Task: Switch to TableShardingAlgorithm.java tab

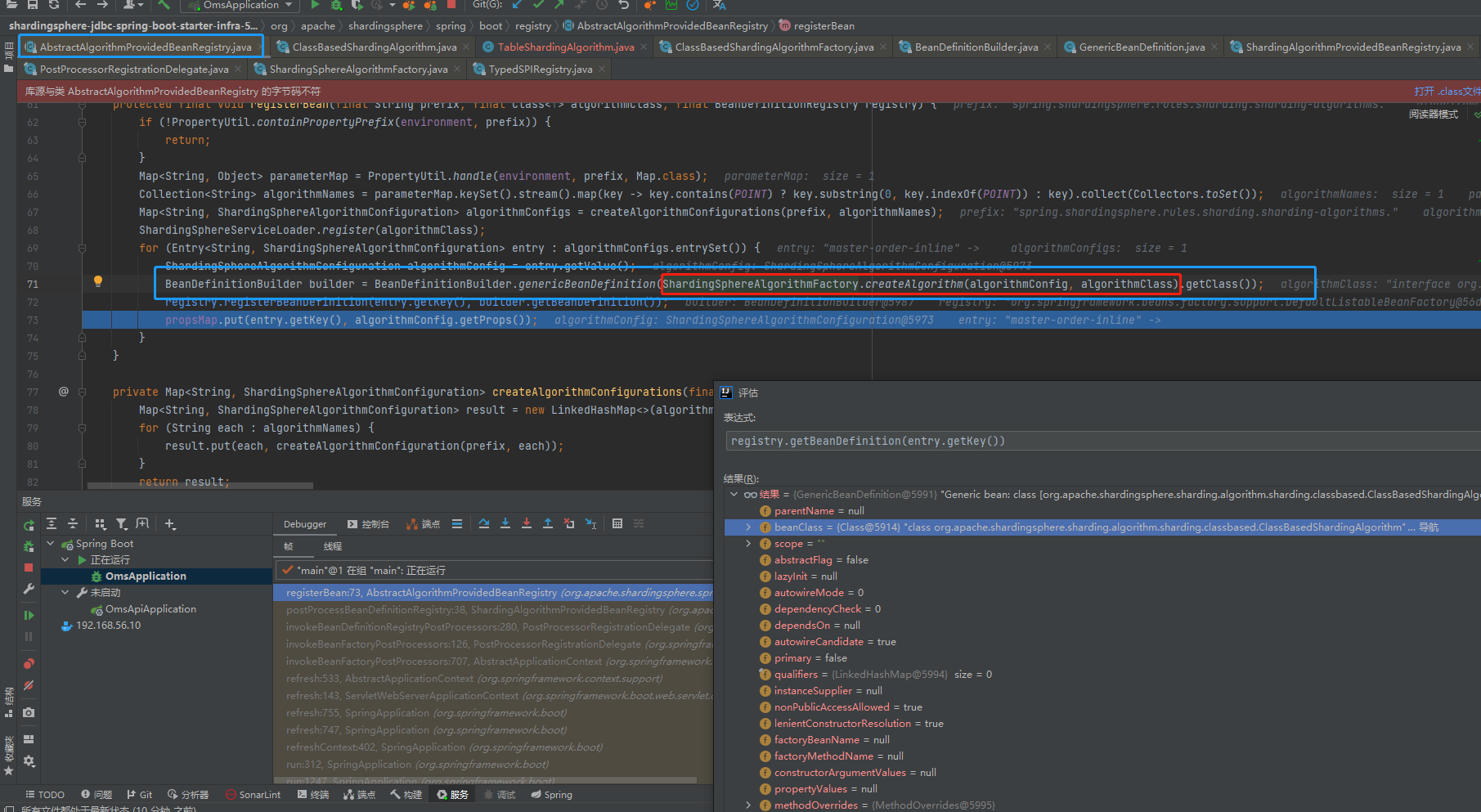Action: (x=566, y=47)
